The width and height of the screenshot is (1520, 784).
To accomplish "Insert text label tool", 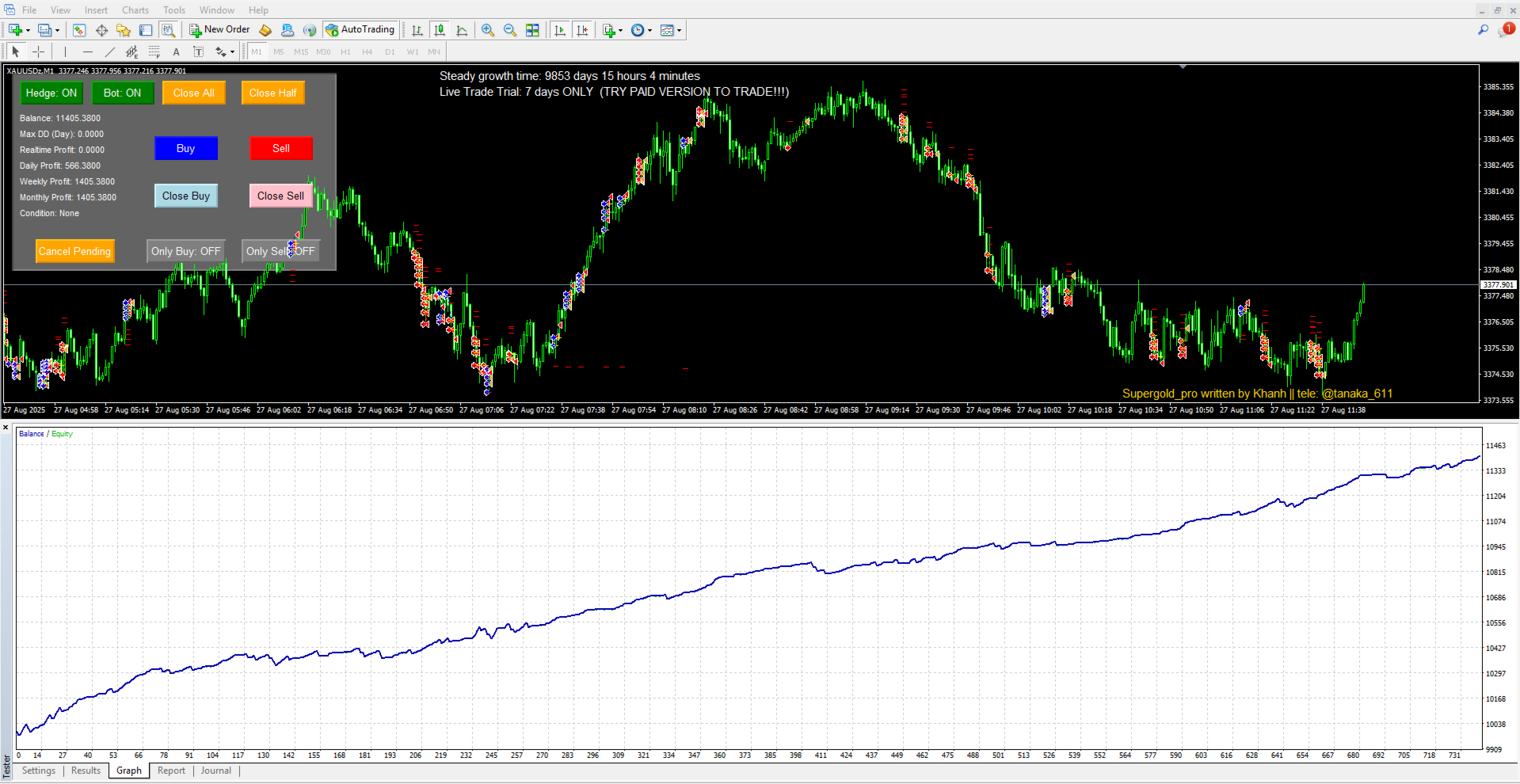I will click(x=198, y=51).
